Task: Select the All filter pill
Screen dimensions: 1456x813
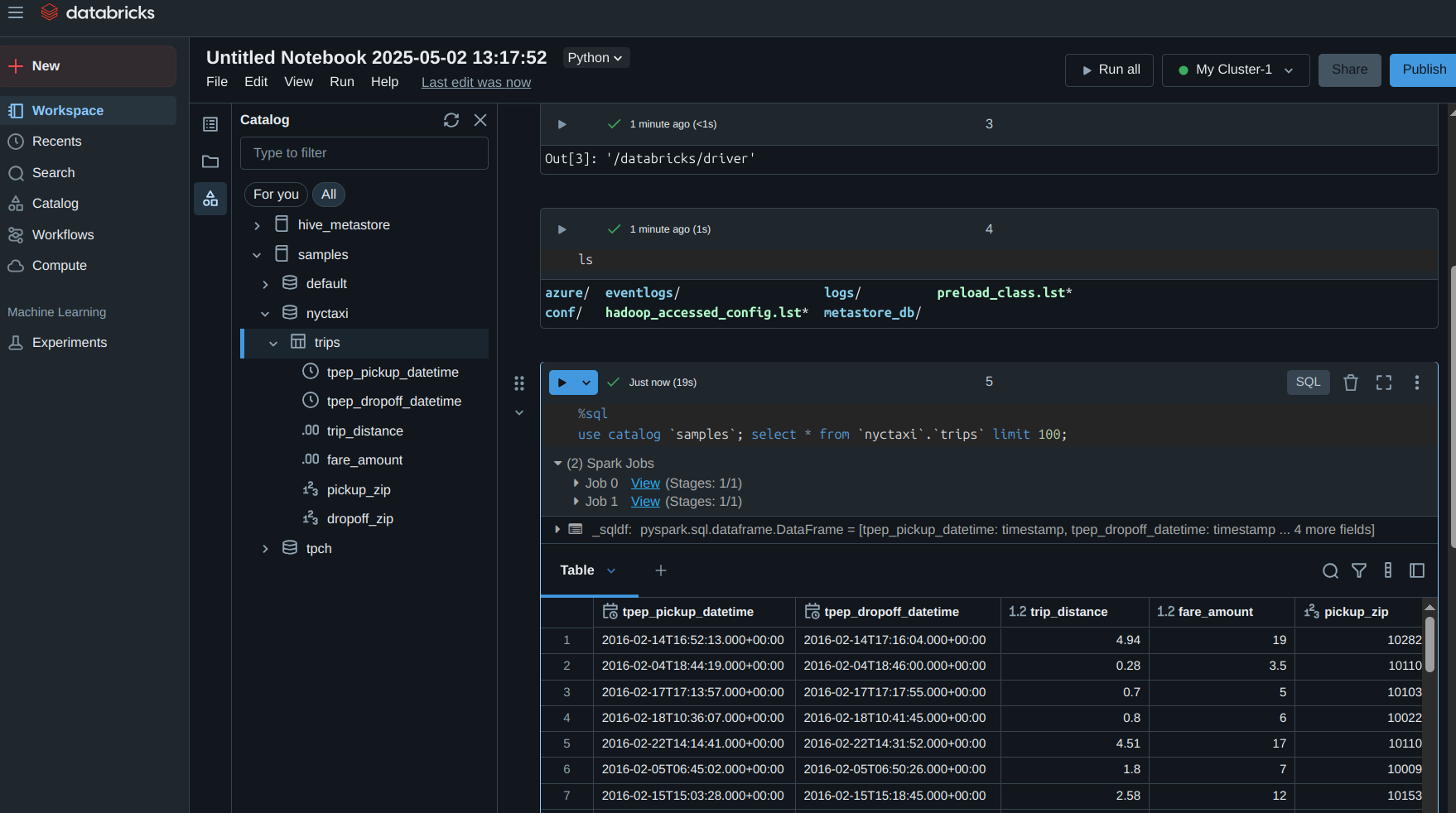Action: 329,195
